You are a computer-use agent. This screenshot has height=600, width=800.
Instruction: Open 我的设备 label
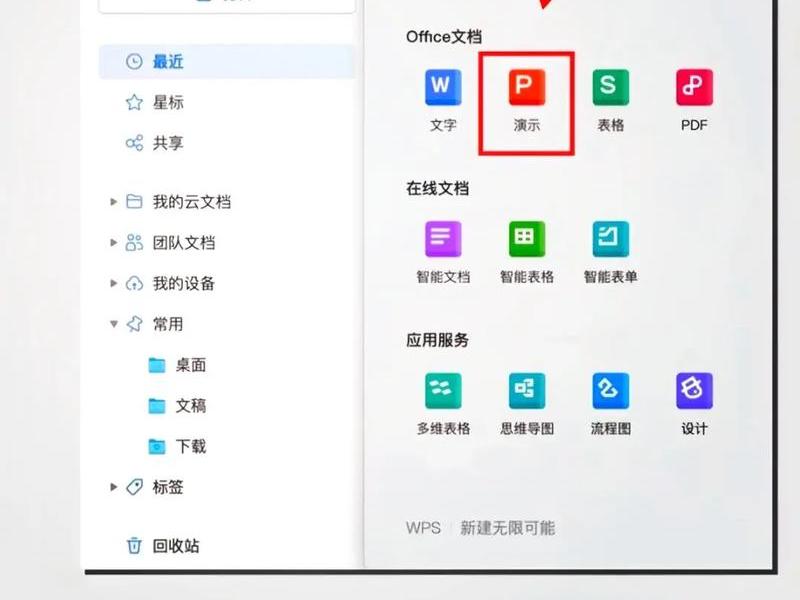(184, 283)
